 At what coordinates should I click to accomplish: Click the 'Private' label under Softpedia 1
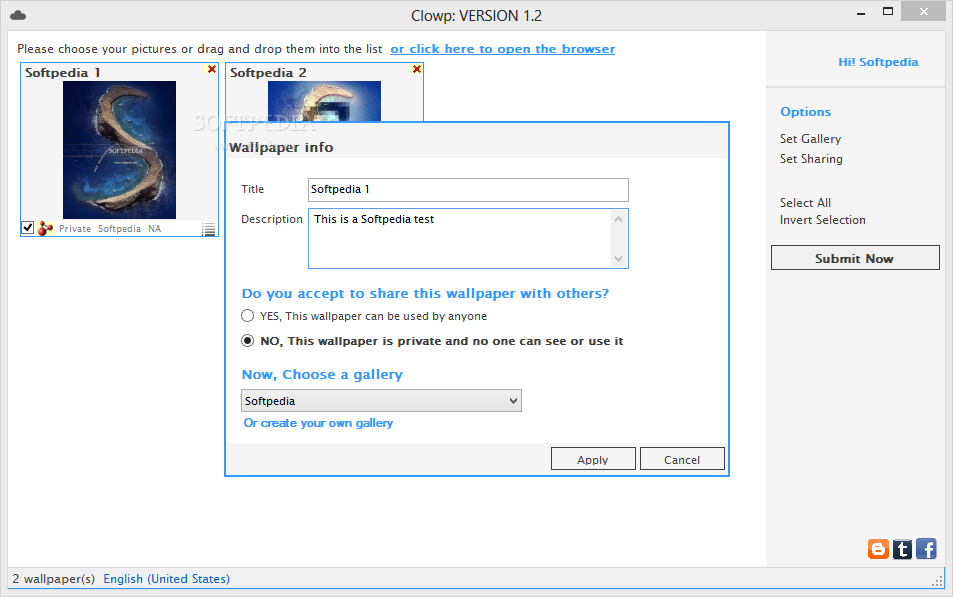tap(75, 229)
